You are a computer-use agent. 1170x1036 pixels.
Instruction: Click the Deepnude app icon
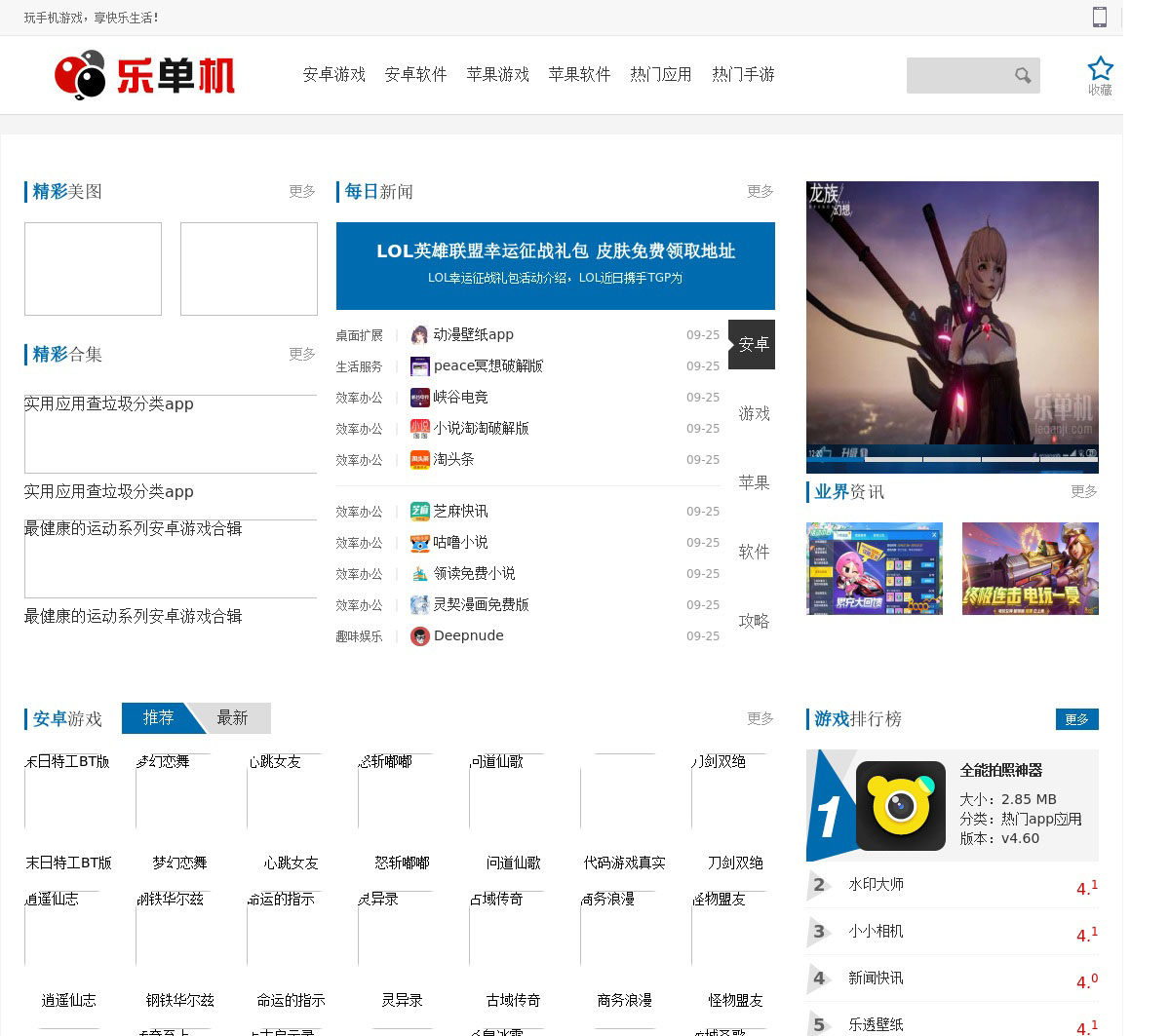pos(419,636)
